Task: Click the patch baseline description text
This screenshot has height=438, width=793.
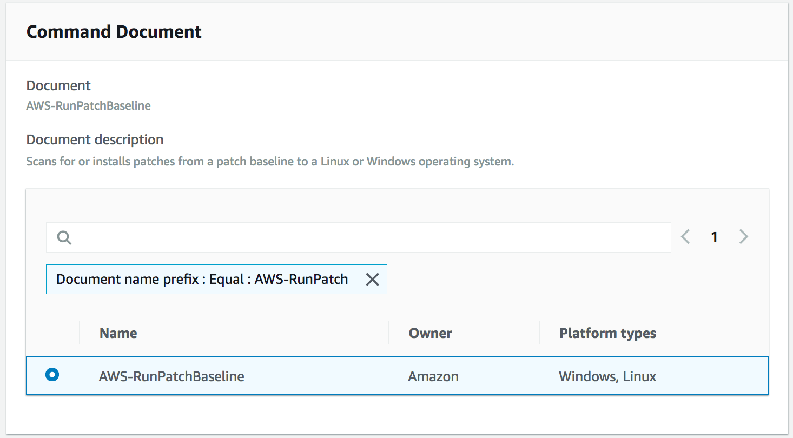Action: pyautogui.click(x=270, y=160)
